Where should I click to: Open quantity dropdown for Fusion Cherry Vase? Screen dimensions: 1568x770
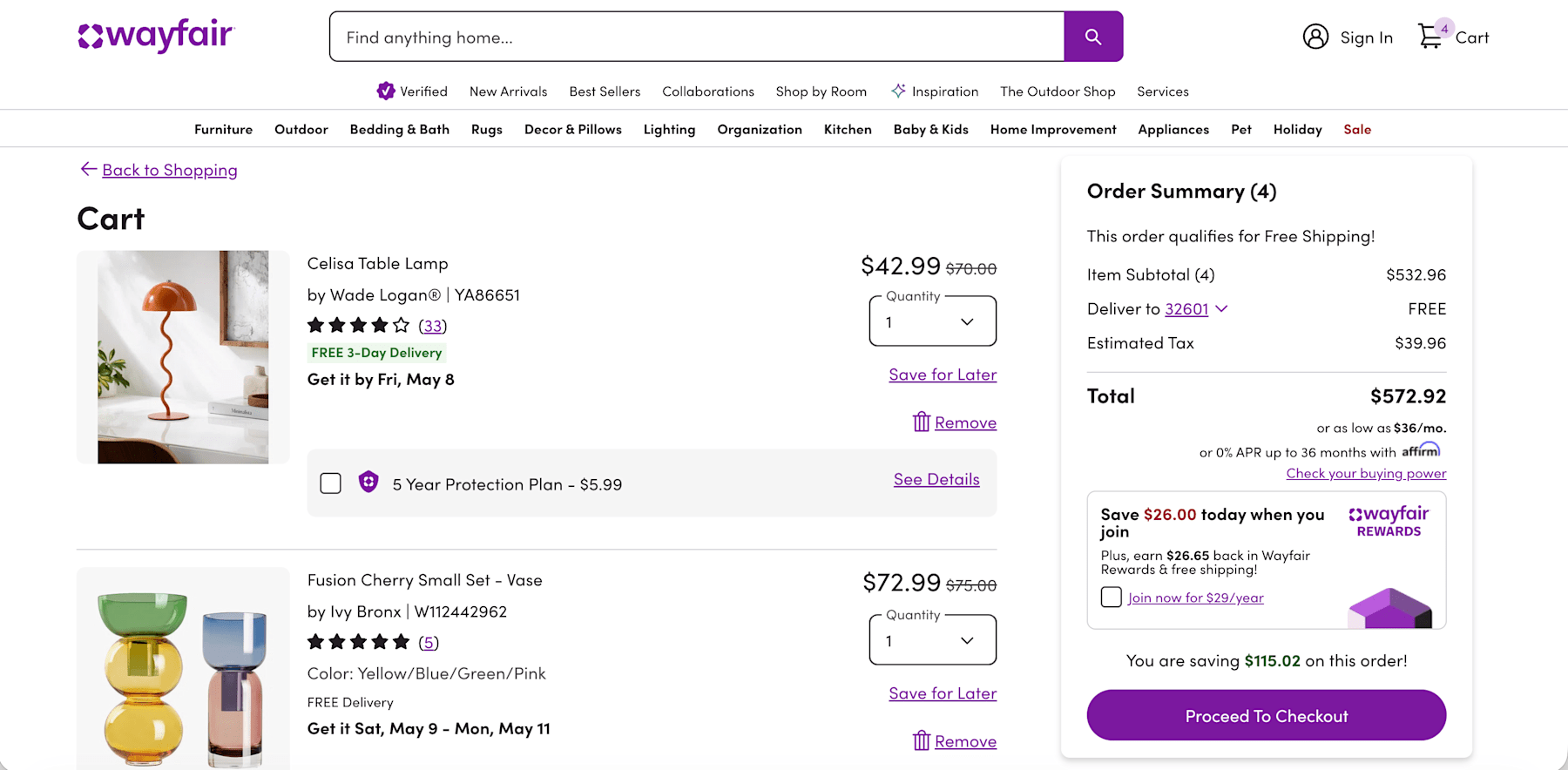click(x=932, y=640)
